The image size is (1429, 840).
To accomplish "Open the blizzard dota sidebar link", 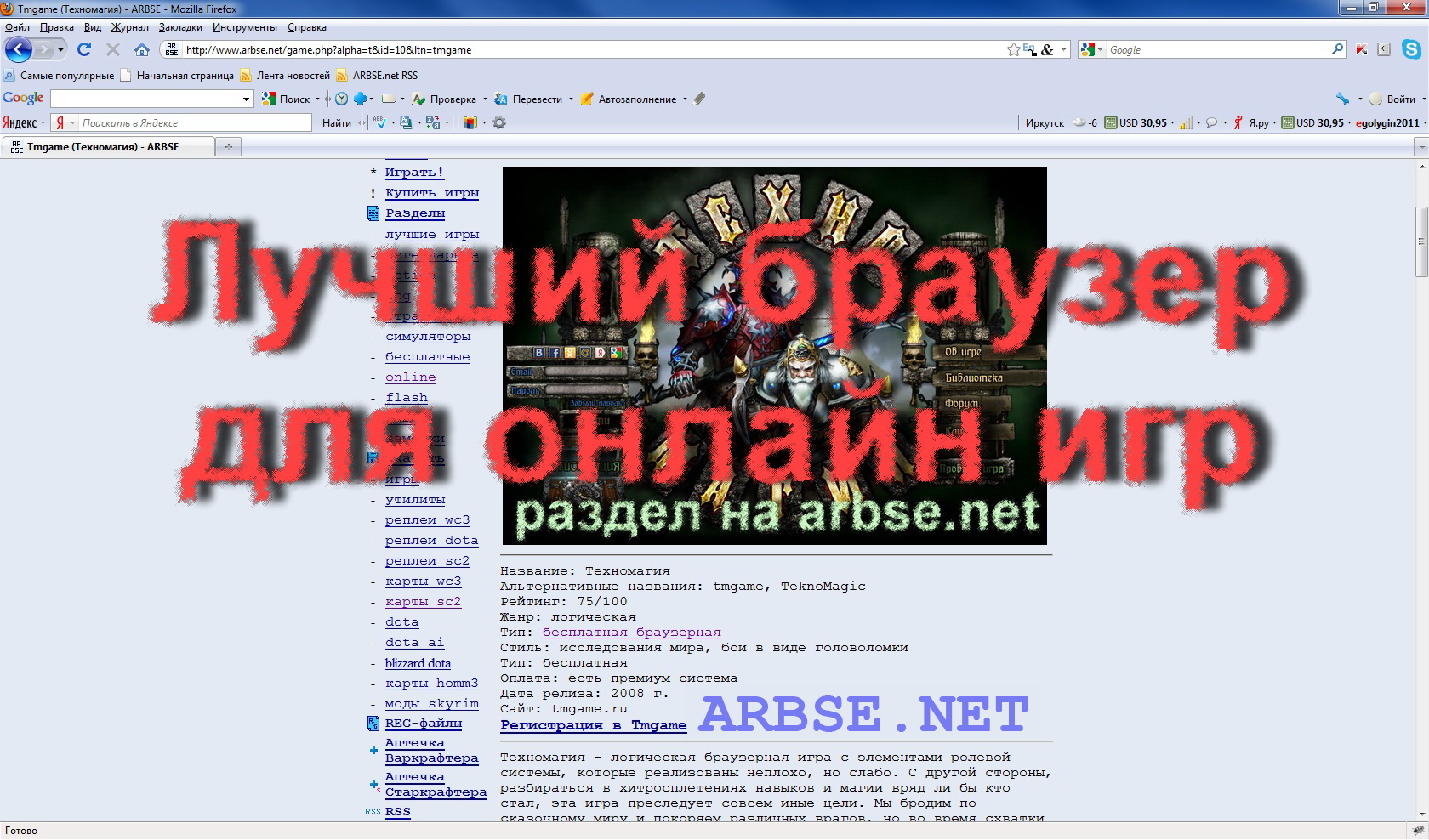I will tap(418, 663).
